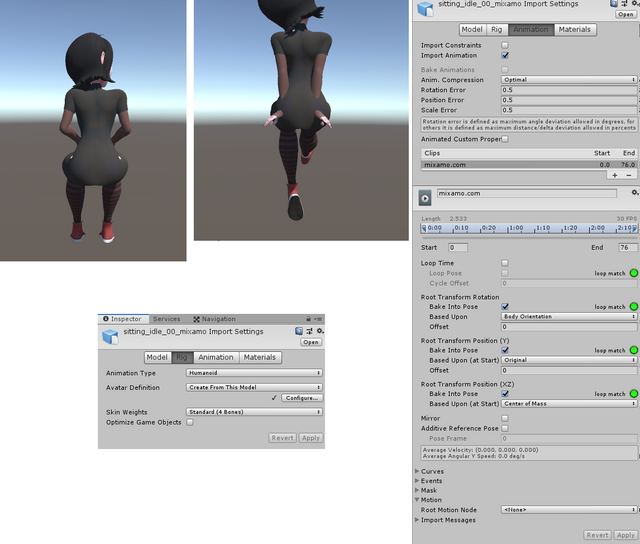Click the clip Start frame input field
640x544 pixels.
[x=457, y=247]
